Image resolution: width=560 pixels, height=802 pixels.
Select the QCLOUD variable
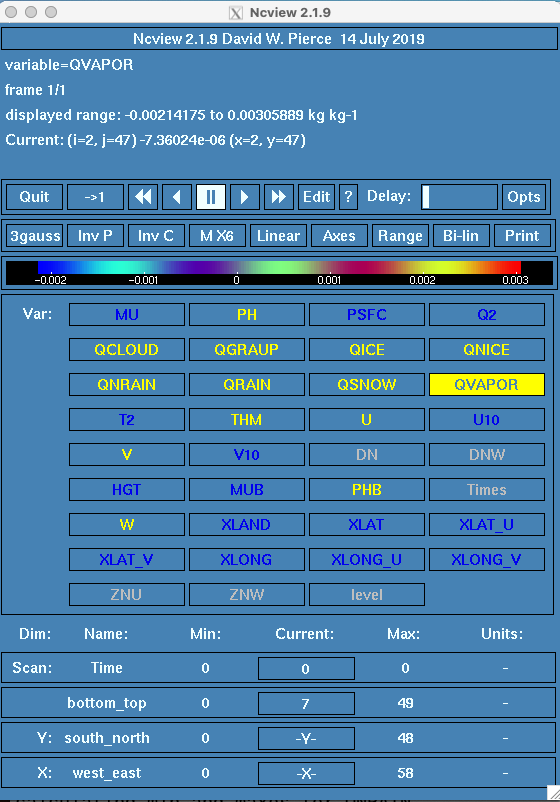click(x=127, y=349)
